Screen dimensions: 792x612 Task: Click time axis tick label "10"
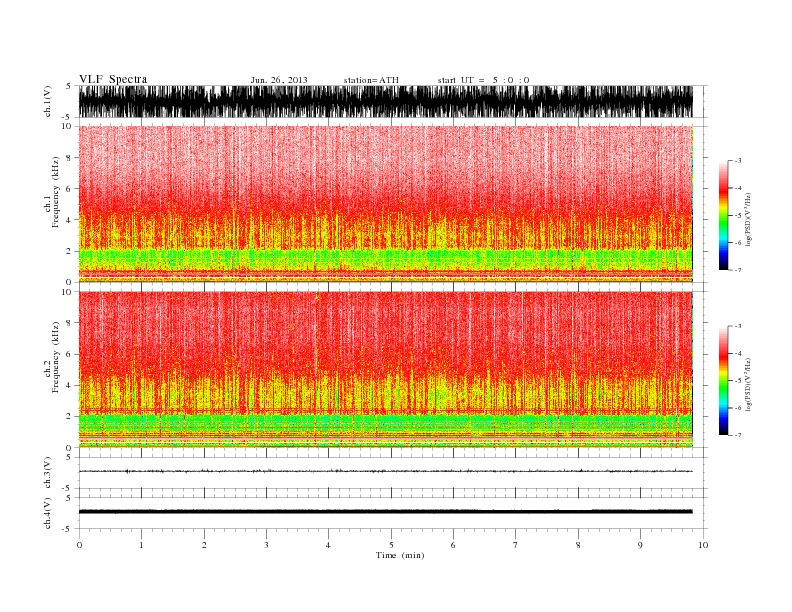[x=703, y=545]
